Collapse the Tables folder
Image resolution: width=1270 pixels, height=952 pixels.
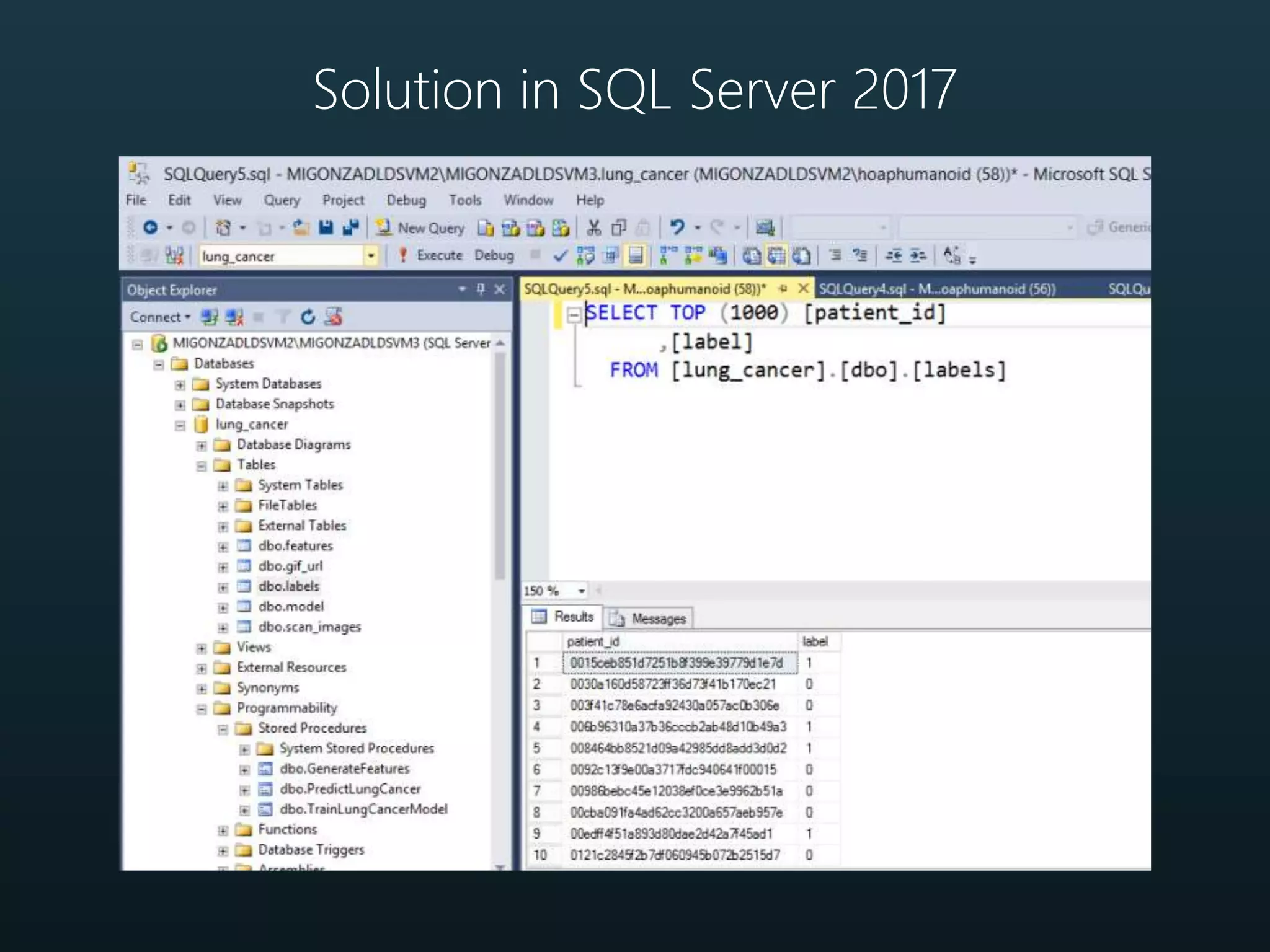(x=202, y=465)
